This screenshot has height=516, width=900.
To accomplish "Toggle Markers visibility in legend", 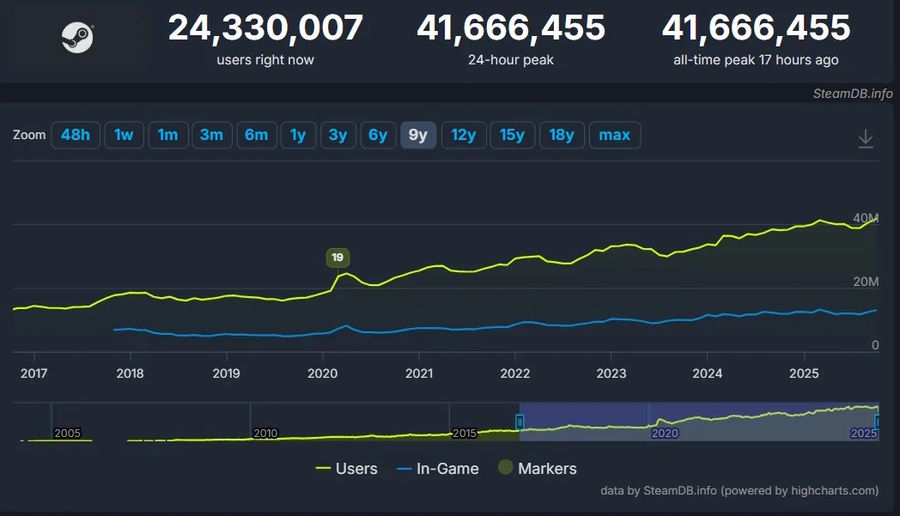I will [536, 468].
